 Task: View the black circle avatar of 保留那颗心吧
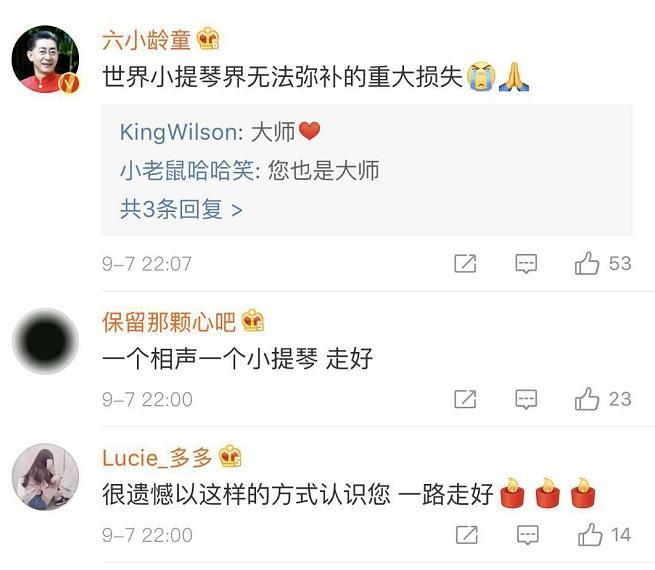(46, 341)
